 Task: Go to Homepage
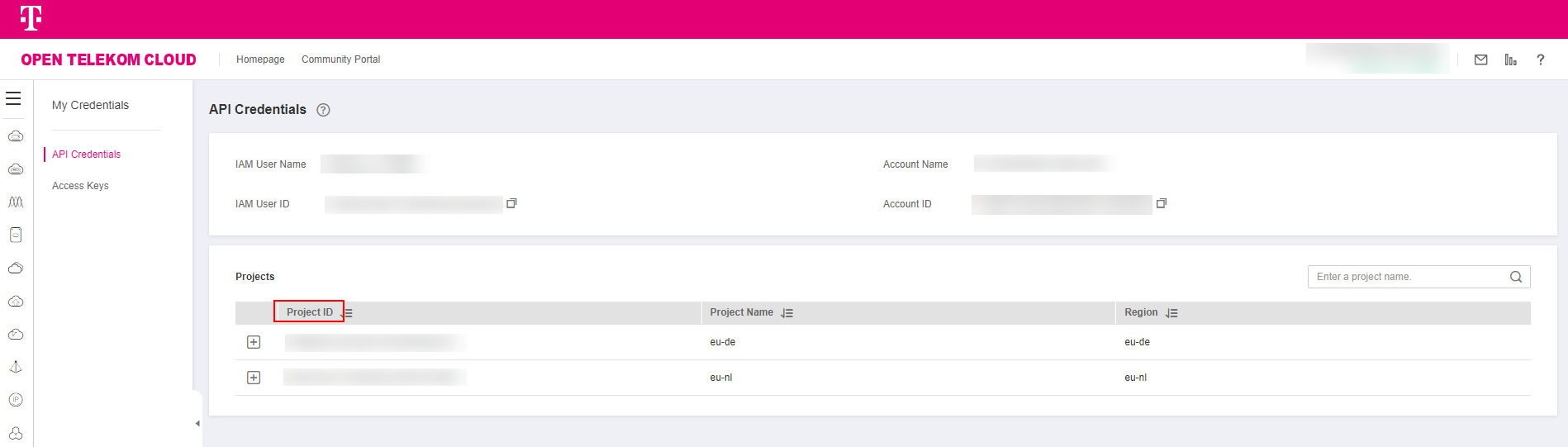[260, 59]
